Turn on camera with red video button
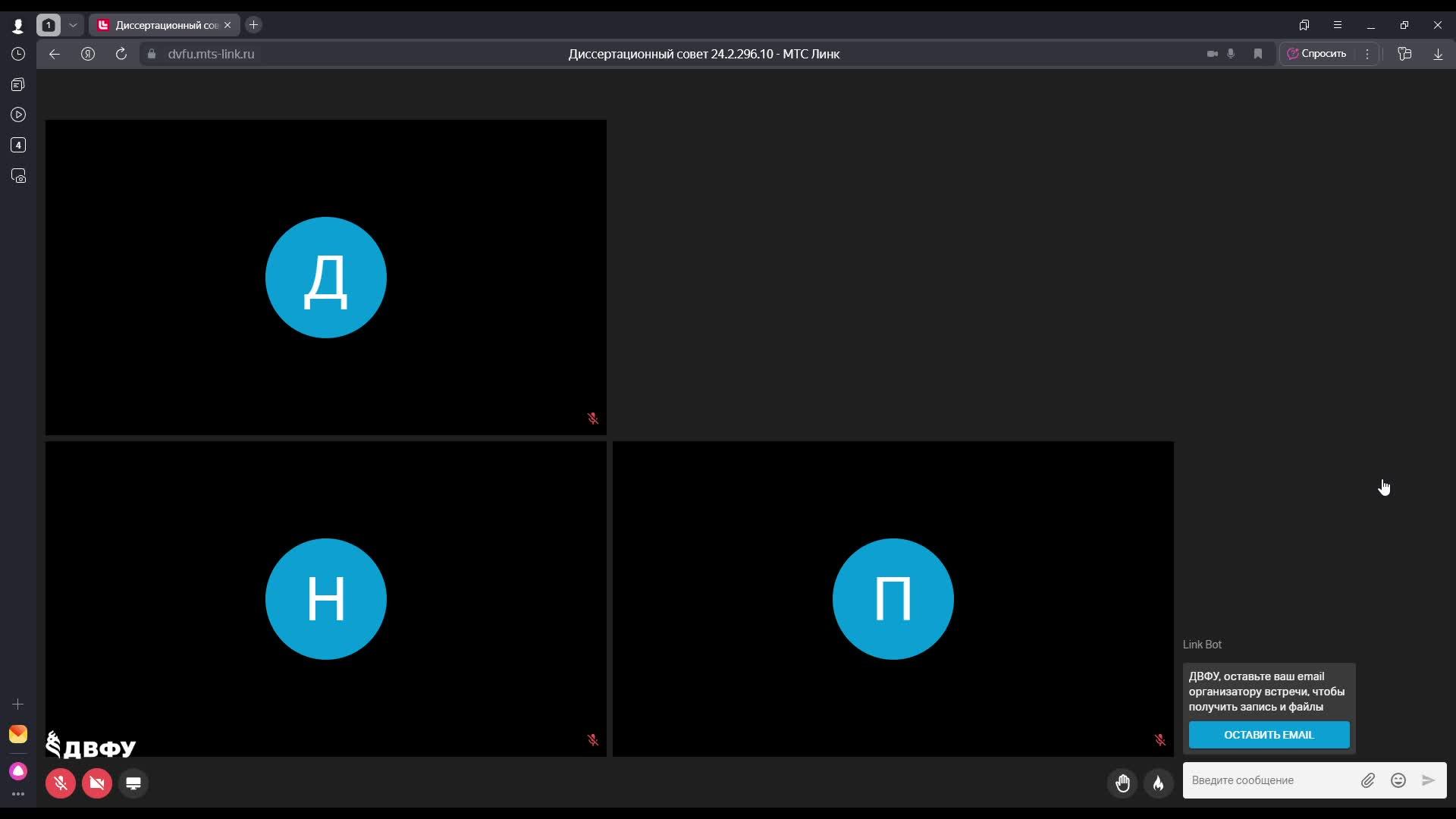The image size is (1456, 819). 97,783
